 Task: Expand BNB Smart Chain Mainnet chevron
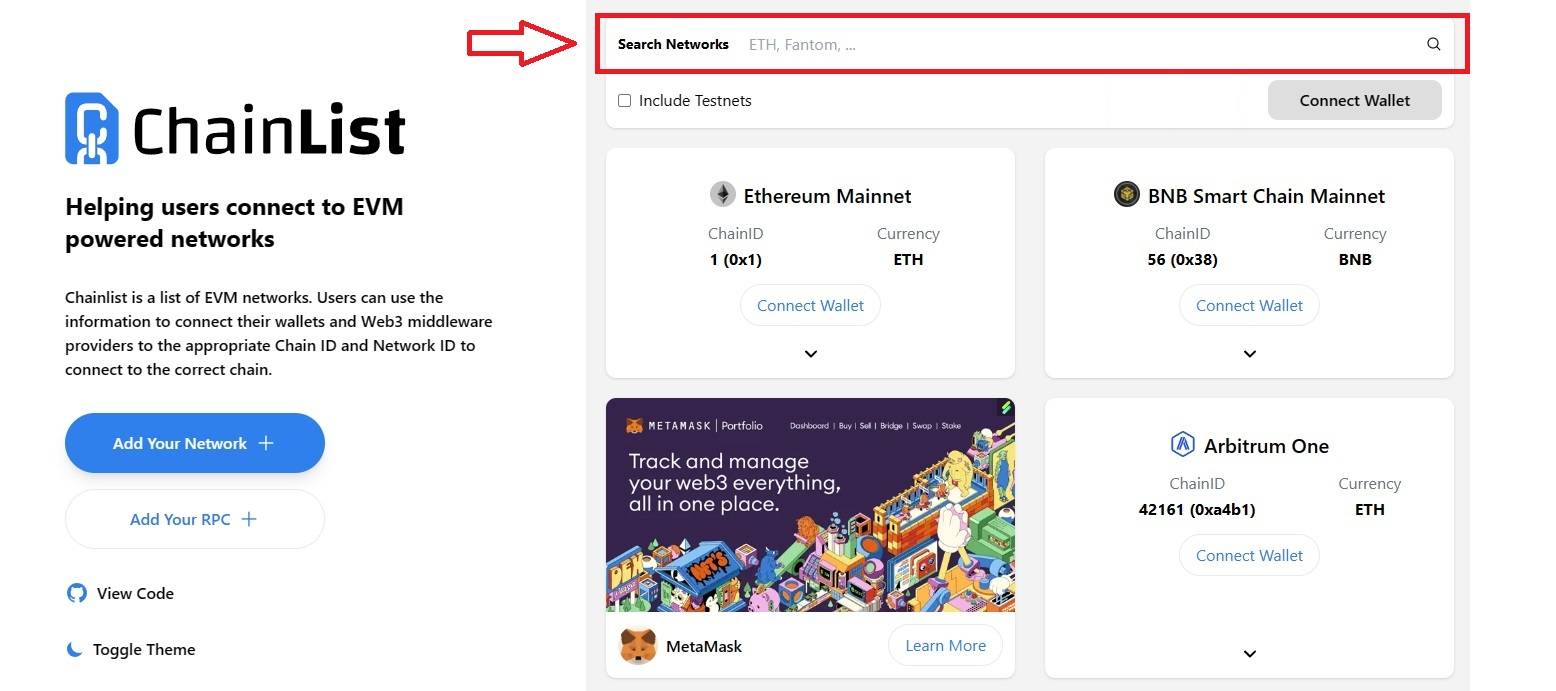pyautogui.click(x=1250, y=354)
